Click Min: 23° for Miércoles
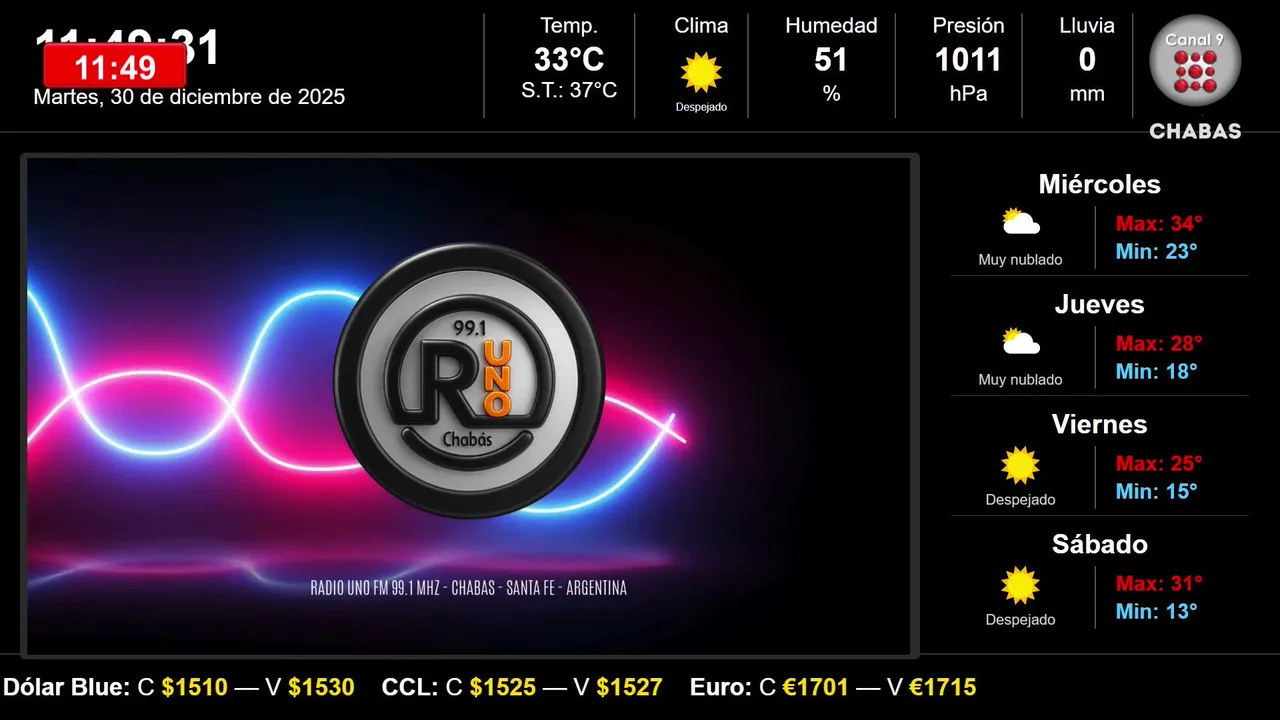1280x720 pixels. [x=1156, y=251]
